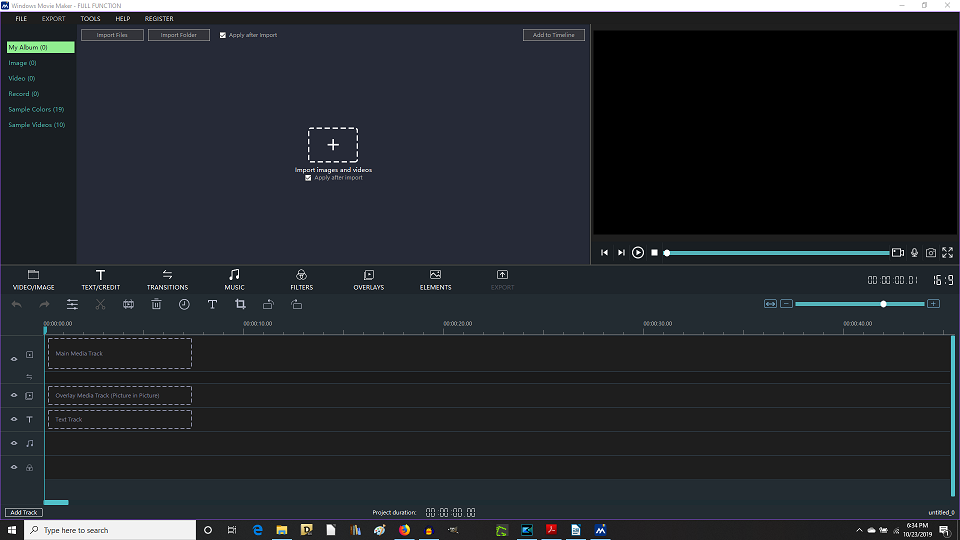The image size is (960, 540).
Task: Skip to the next frame in the preview
Action: point(621,252)
